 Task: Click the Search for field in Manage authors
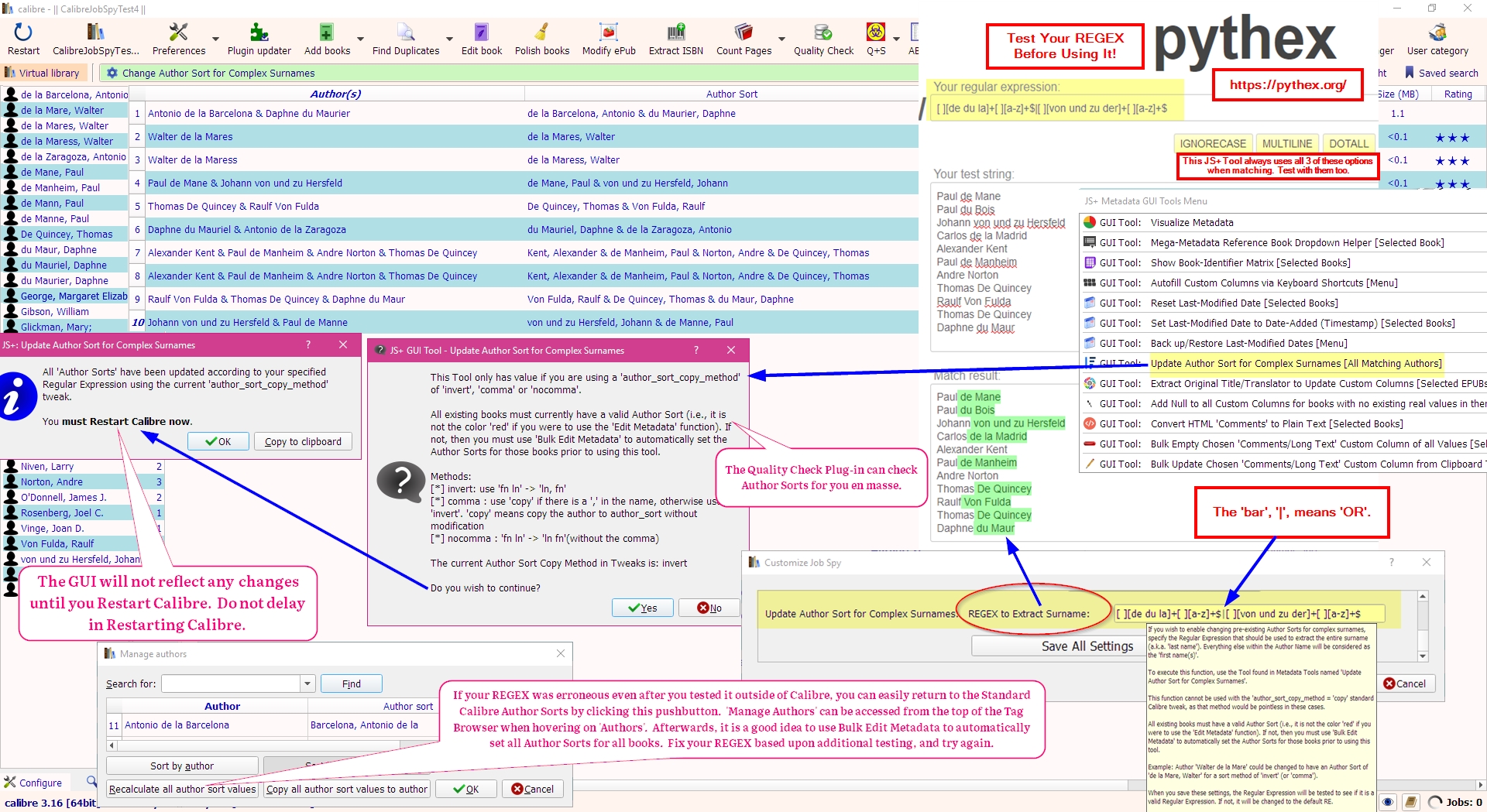point(230,684)
